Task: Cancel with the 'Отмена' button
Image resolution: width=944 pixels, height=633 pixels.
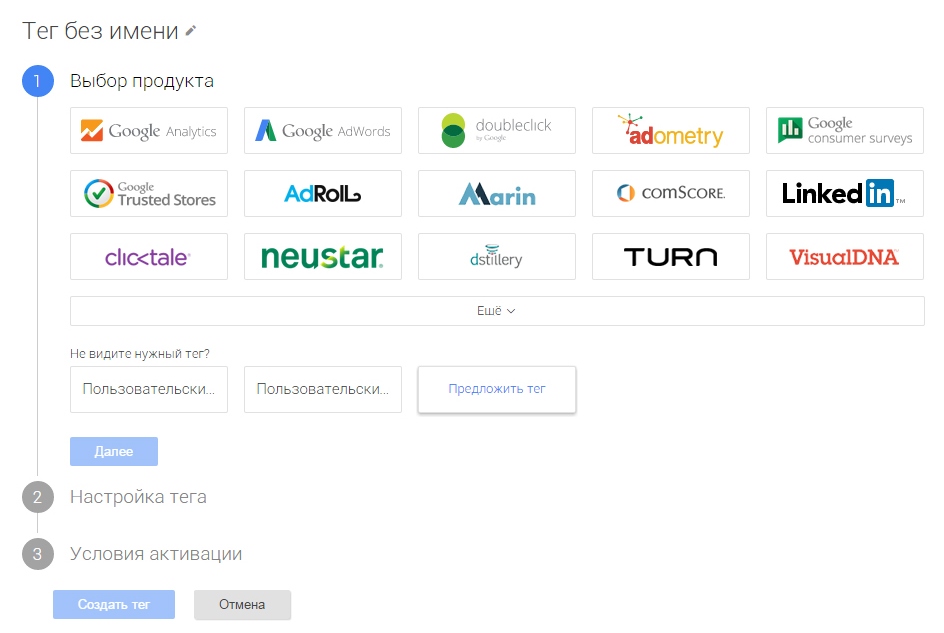Action: point(242,605)
